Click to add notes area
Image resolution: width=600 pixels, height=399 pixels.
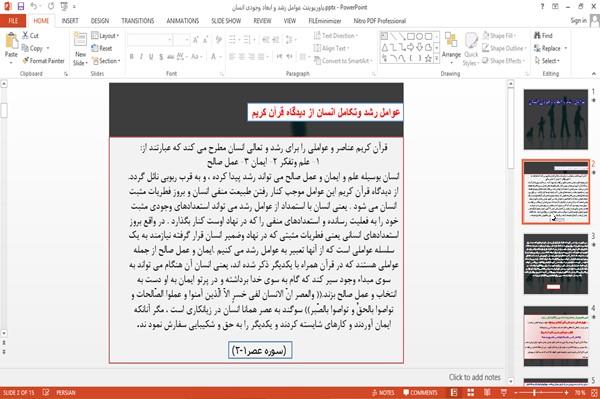(474, 377)
